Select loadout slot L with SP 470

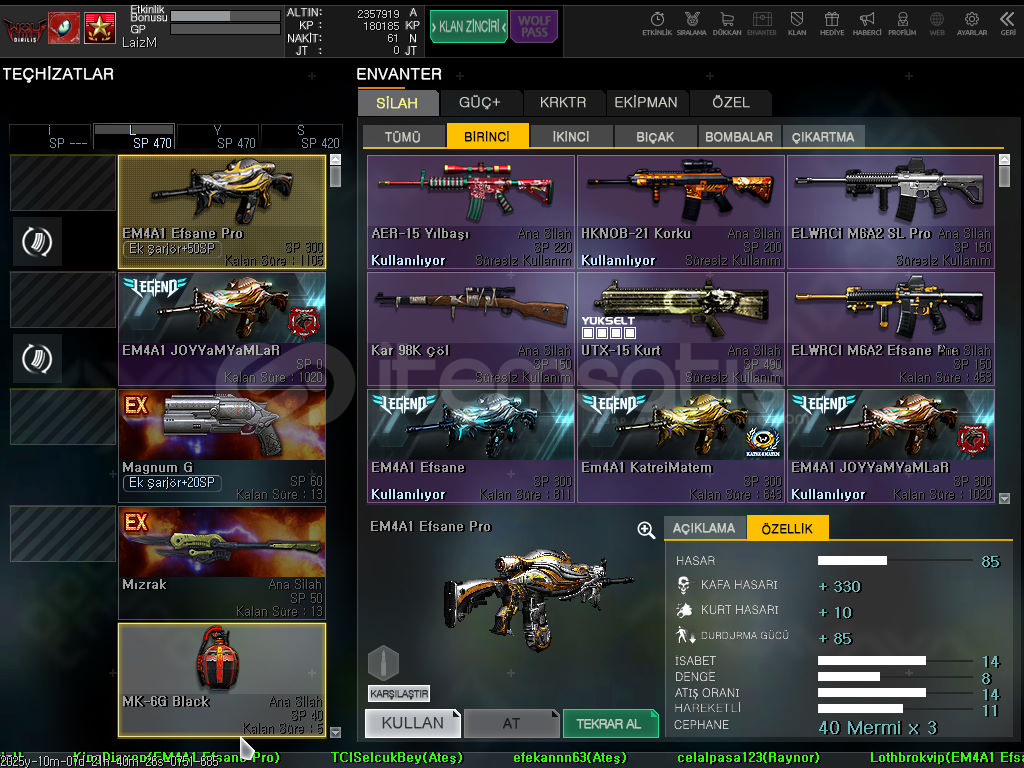134,136
